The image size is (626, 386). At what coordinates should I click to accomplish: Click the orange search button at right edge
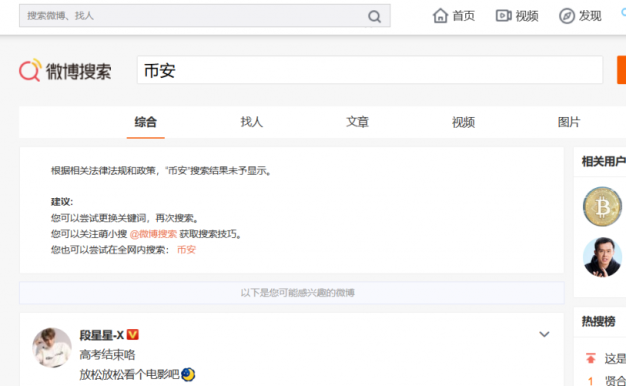(x=622, y=70)
